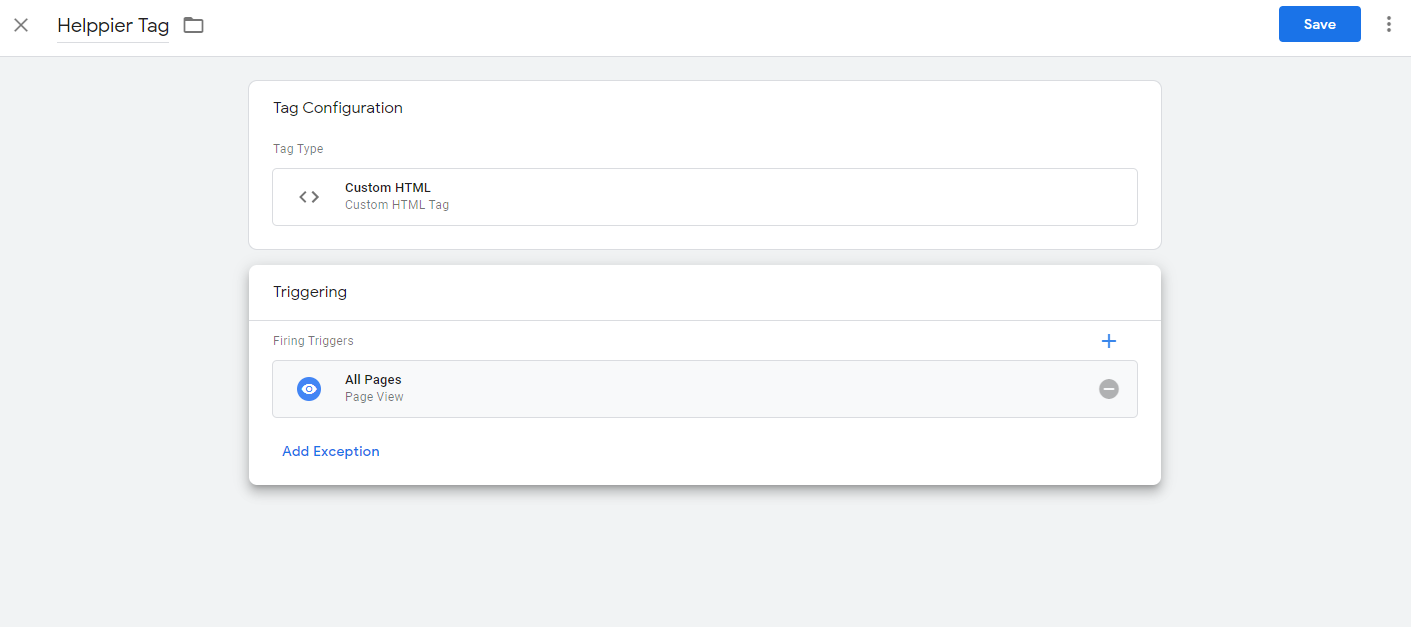This screenshot has height=627, width=1411.
Task: Close the tag editor with the X icon
Action: tap(21, 25)
